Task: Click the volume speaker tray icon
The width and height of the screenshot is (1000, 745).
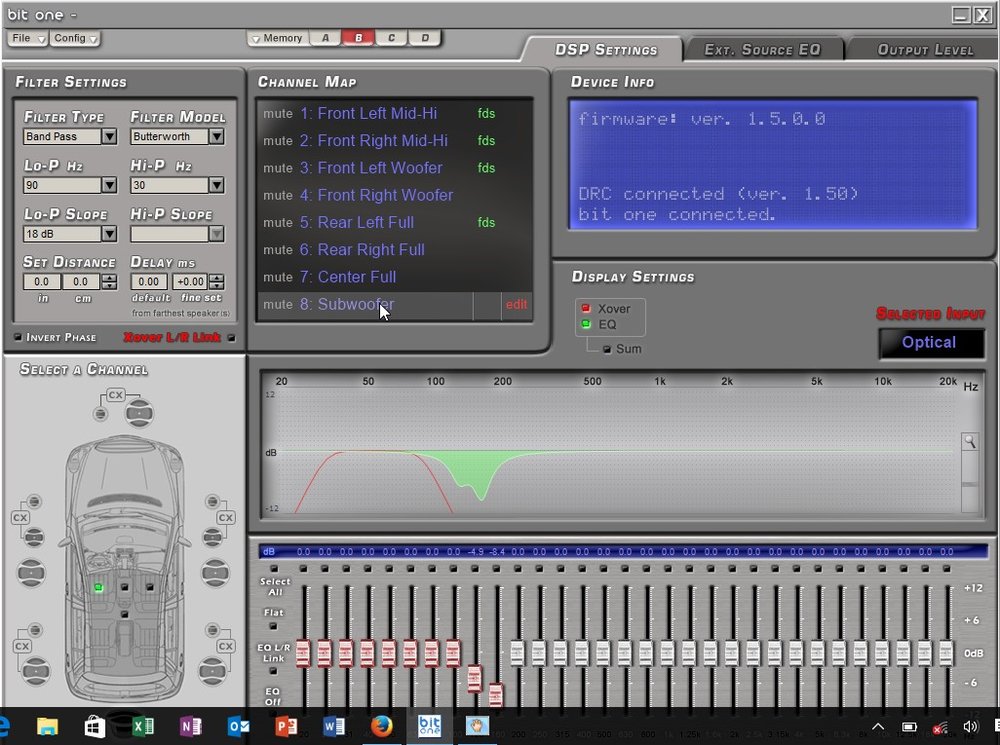Action: 970,727
